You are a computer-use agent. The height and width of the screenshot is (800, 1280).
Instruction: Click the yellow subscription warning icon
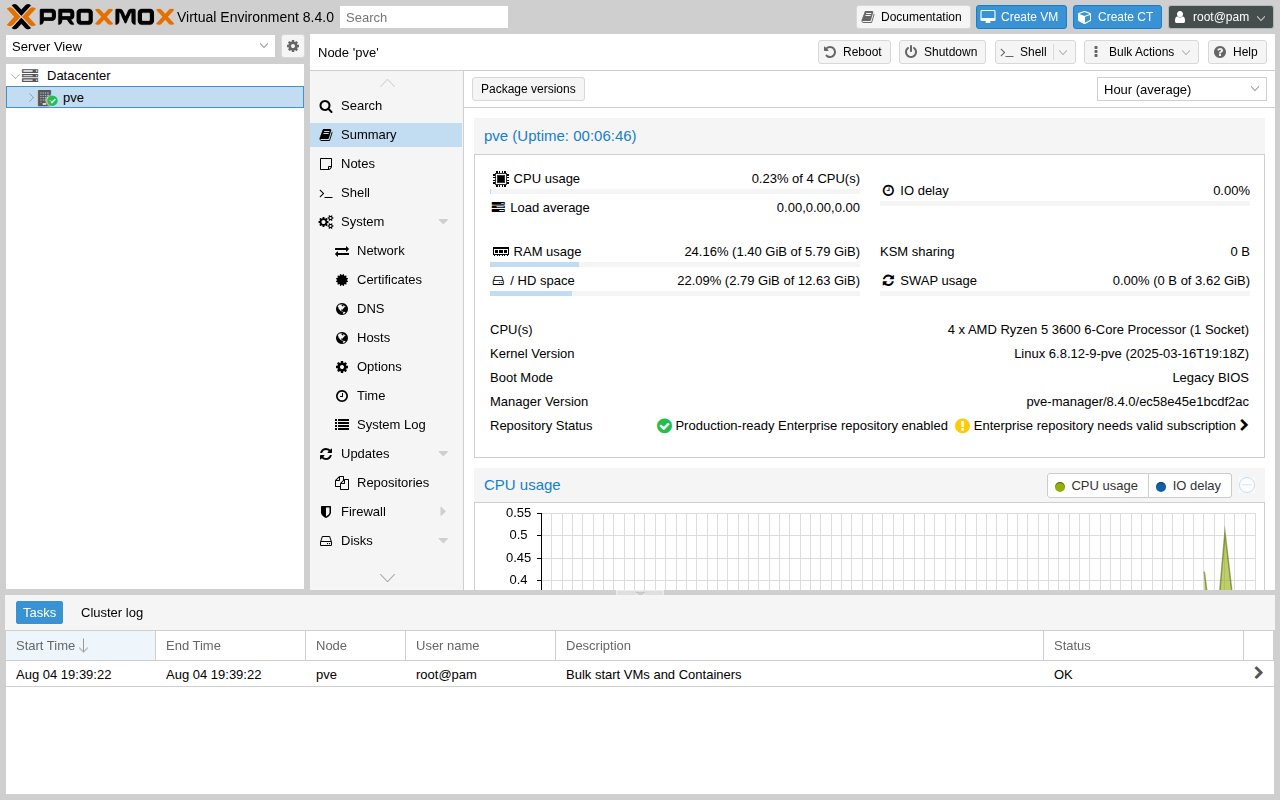click(x=962, y=426)
